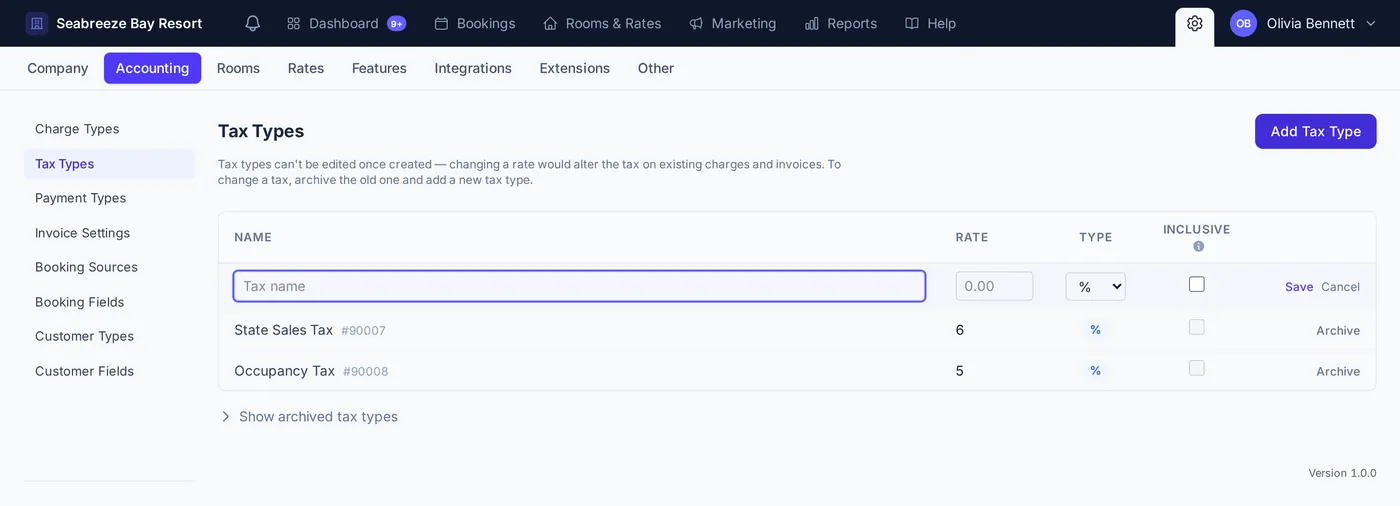Click the Rooms & Rates house icon
Image resolution: width=1400 pixels, height=506 pixels.
click(550, 23)
